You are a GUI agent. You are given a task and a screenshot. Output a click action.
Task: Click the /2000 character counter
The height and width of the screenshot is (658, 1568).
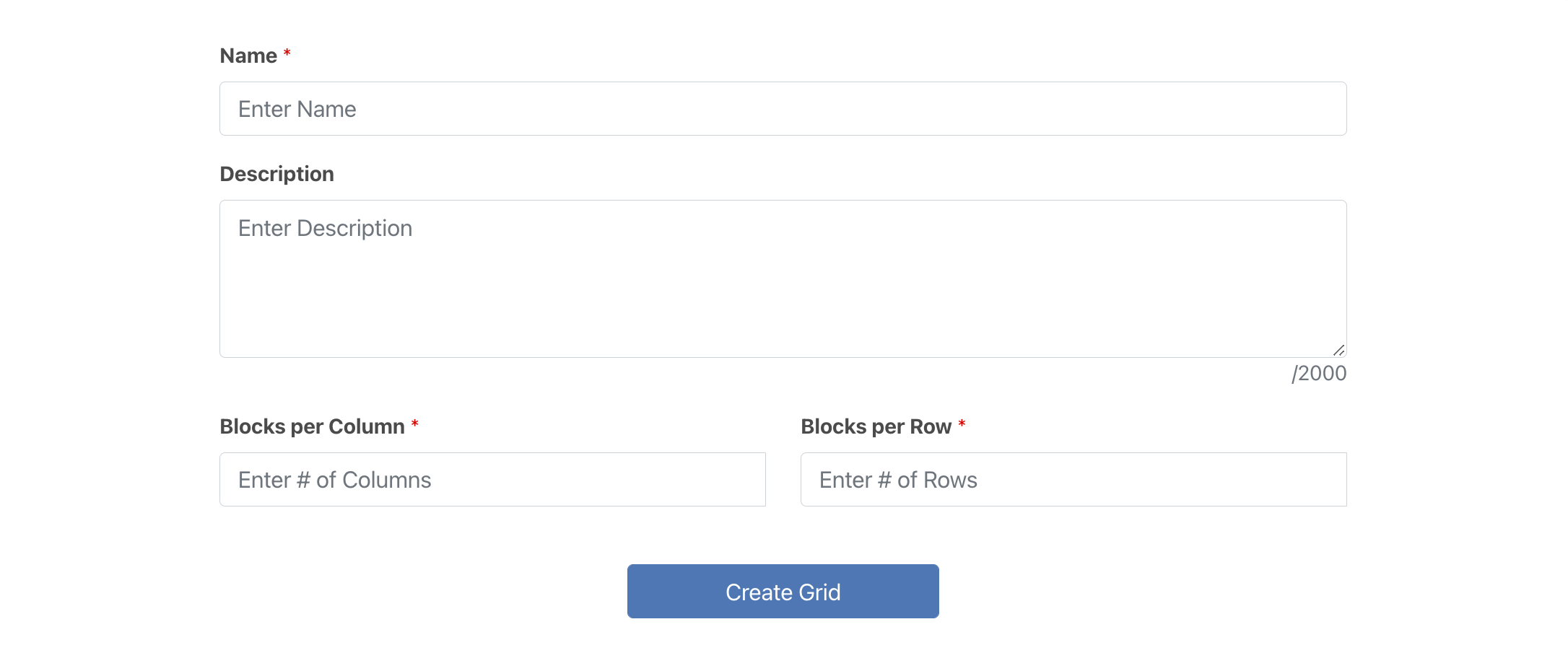coord(1319,374)
